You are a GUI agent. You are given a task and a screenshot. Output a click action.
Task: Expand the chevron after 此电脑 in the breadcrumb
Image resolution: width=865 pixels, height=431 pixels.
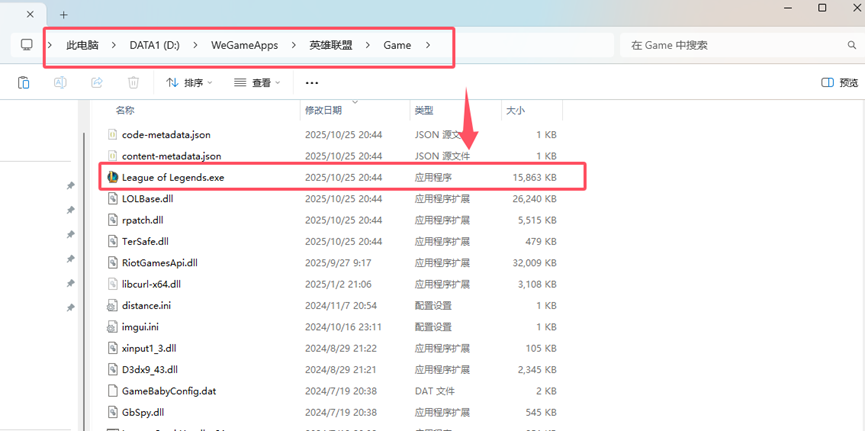pos(114,45)
